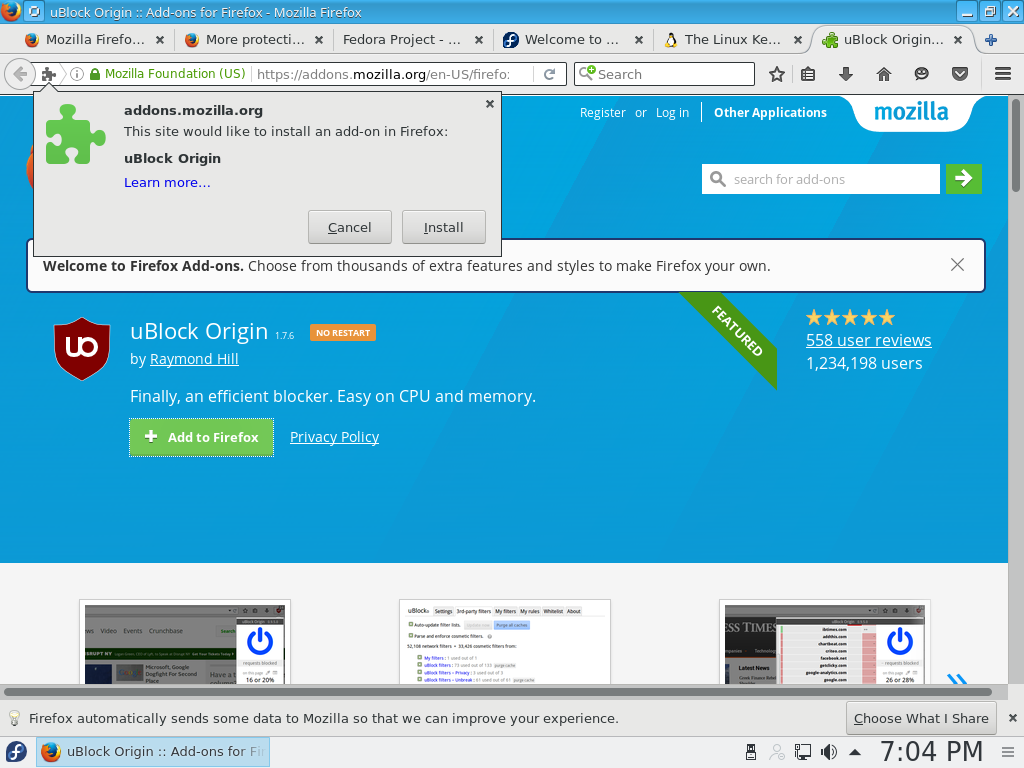Image resolution: width=1024 pixels, height=768 pixels.
Task: Open the Other Applications menu
Action: 771,113
